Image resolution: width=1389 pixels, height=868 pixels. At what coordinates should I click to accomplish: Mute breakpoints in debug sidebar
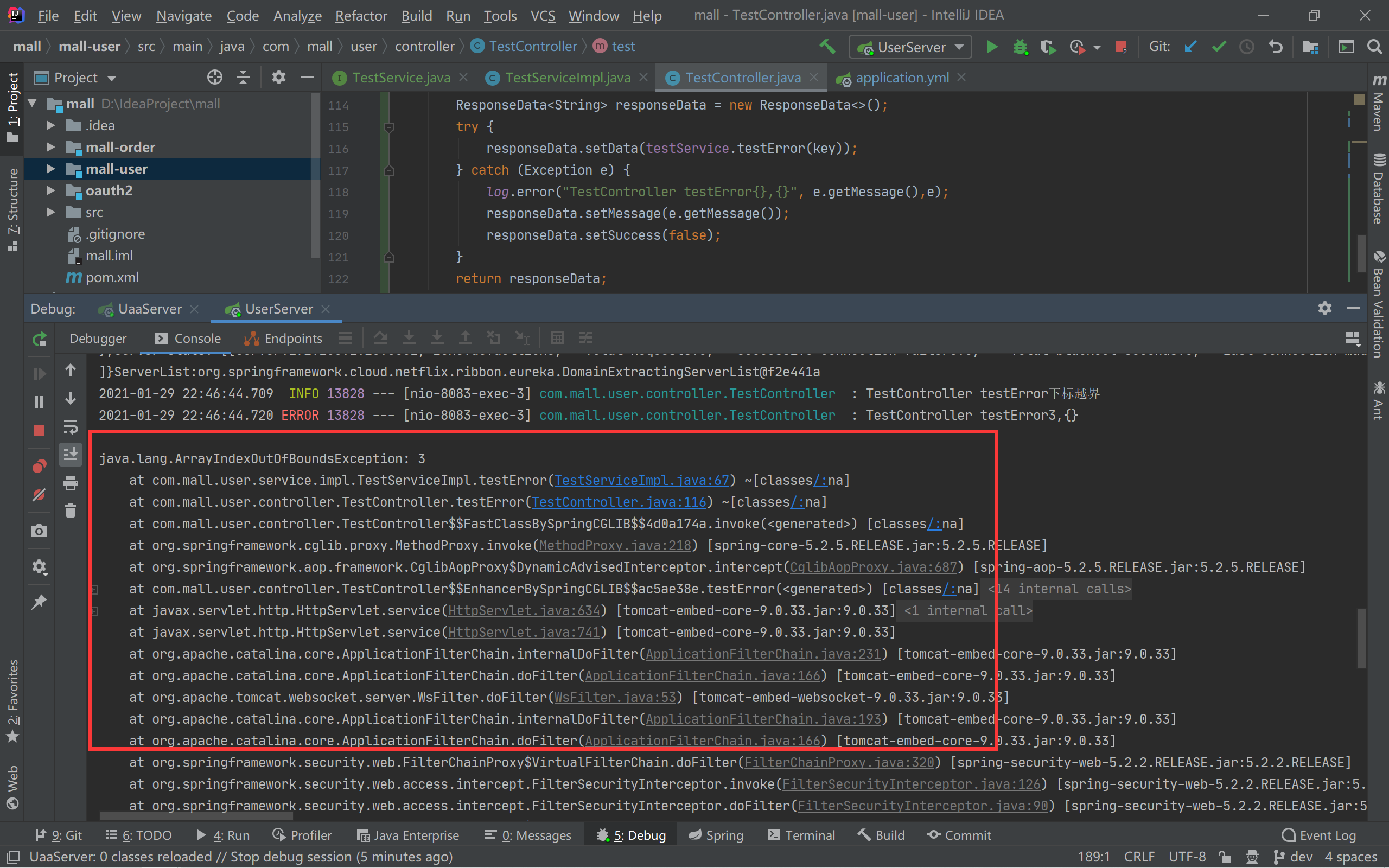39,495
